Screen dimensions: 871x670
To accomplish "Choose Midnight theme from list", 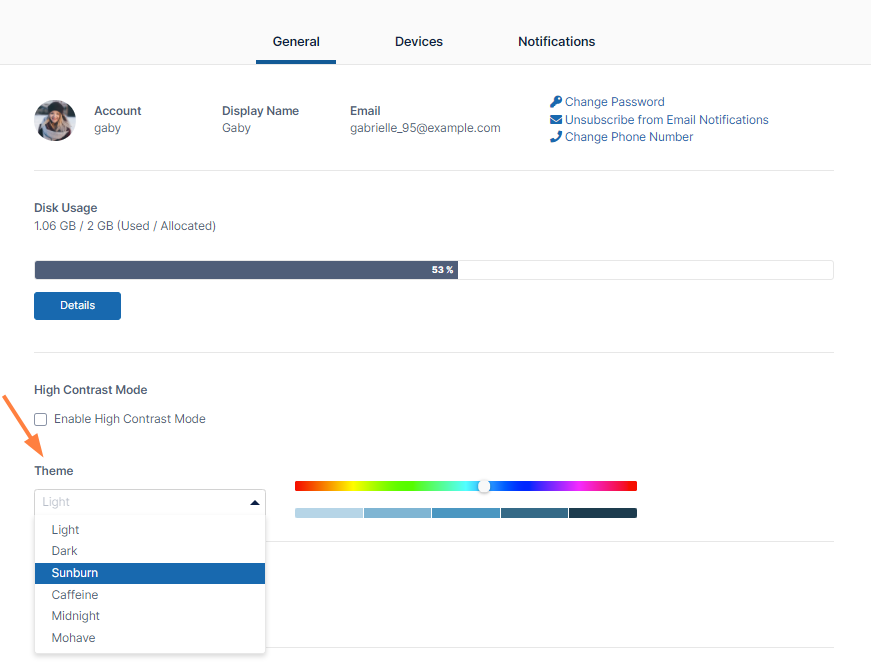I will point(76,616).
